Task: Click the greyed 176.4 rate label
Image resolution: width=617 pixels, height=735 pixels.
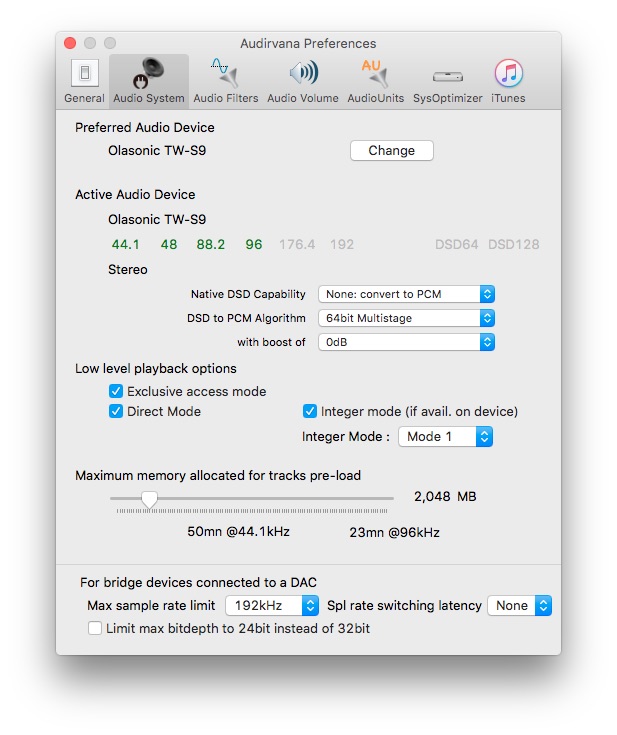Action: coord(297,244)
